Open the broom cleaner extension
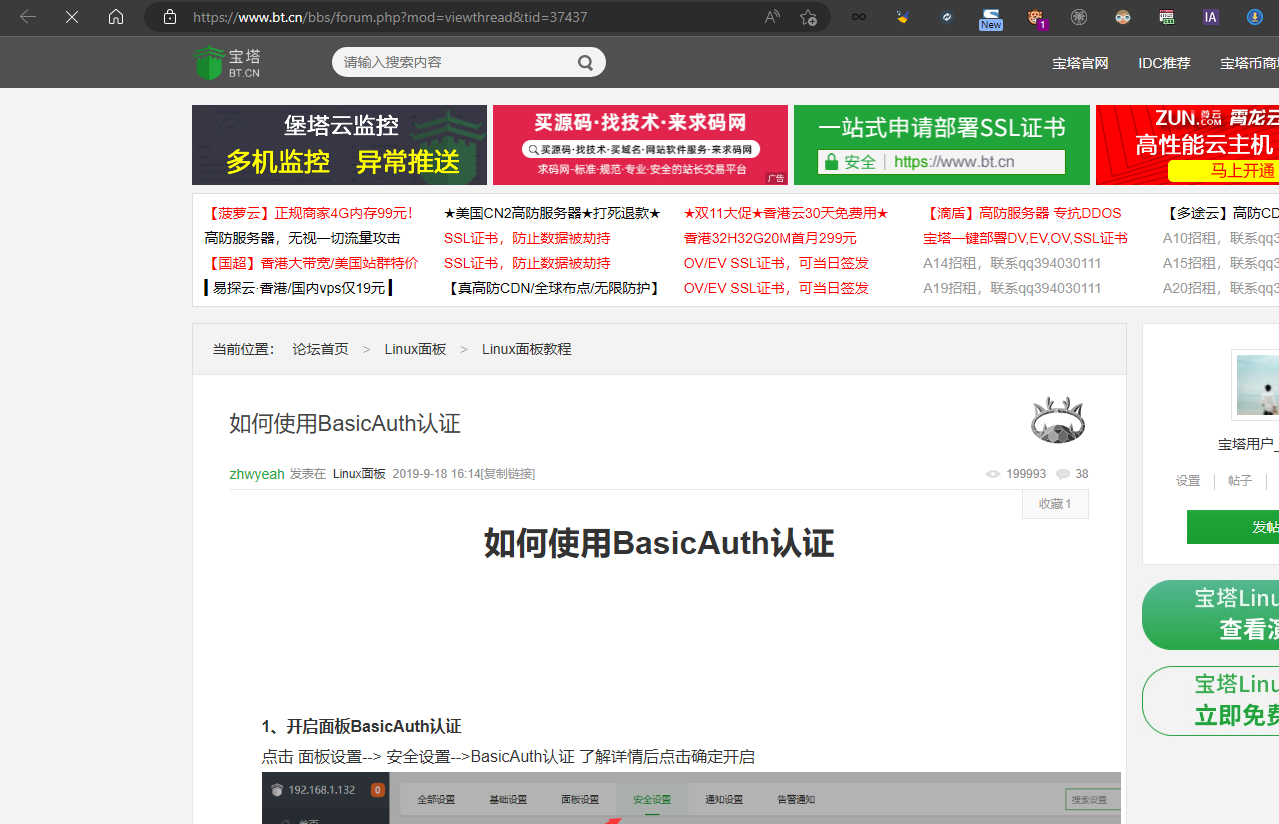Viewport: 1279px width, 824px height. [903, 17]
